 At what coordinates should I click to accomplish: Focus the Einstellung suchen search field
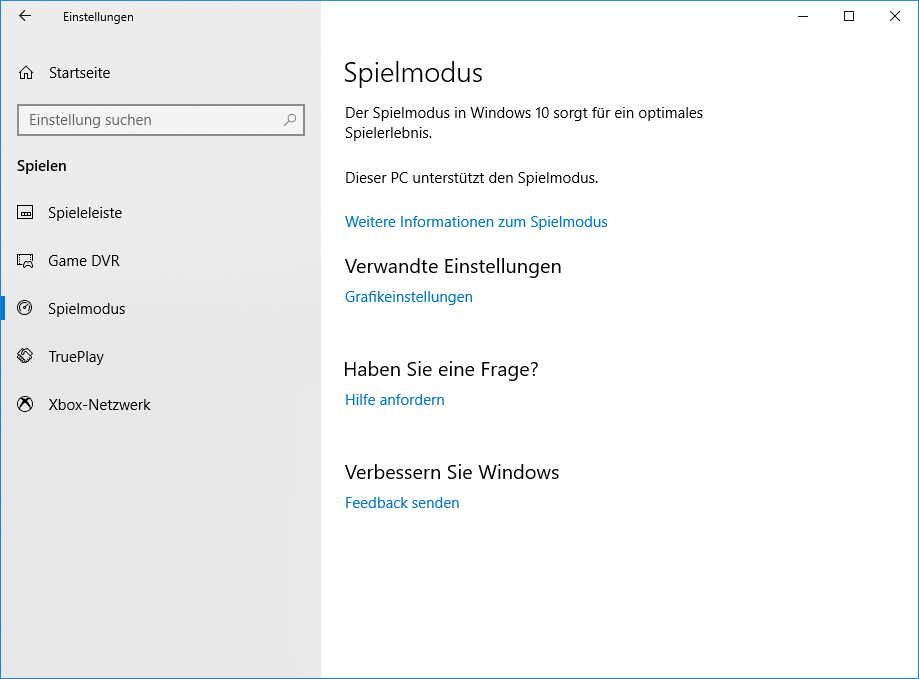161,120
